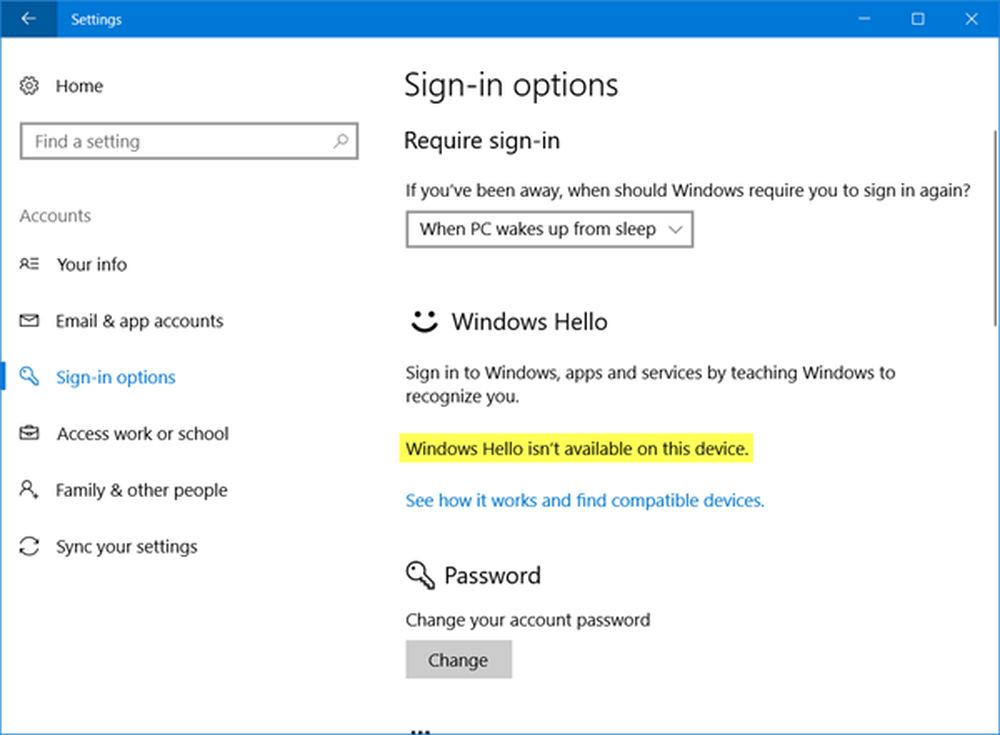
Task: Open See how it works link
Action: [585, 500]
